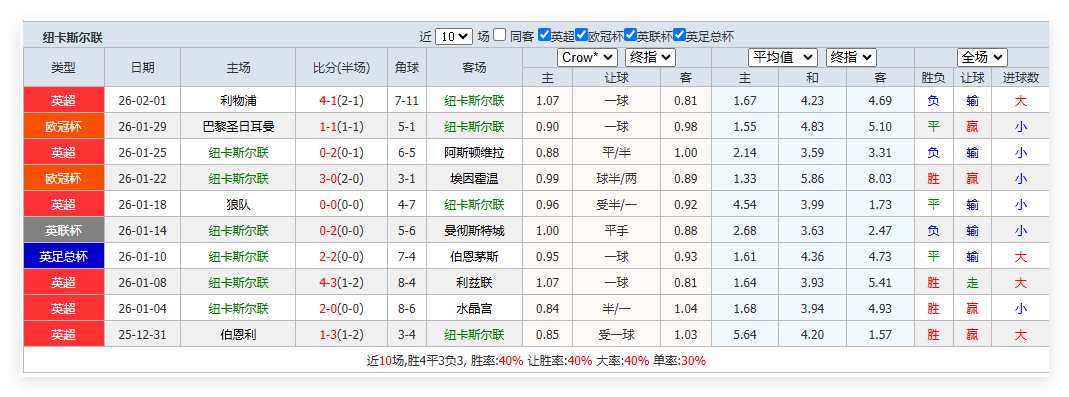Open the 全场 period dropdown

(982, 57)
